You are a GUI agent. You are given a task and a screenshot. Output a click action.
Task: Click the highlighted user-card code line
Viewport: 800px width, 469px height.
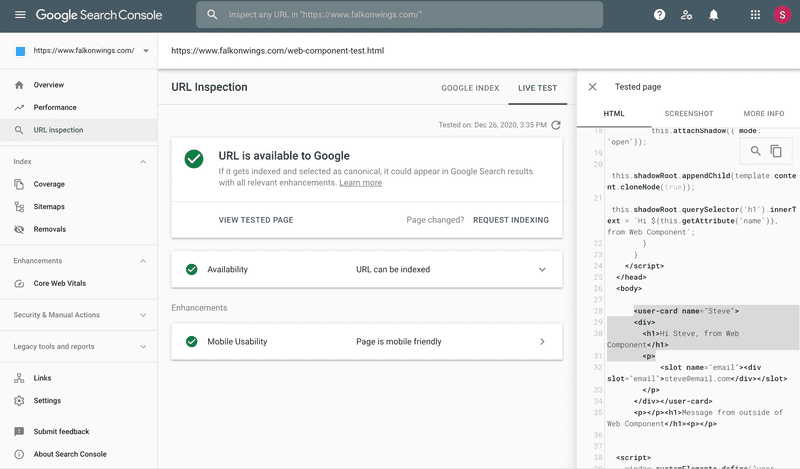point(686,311)
